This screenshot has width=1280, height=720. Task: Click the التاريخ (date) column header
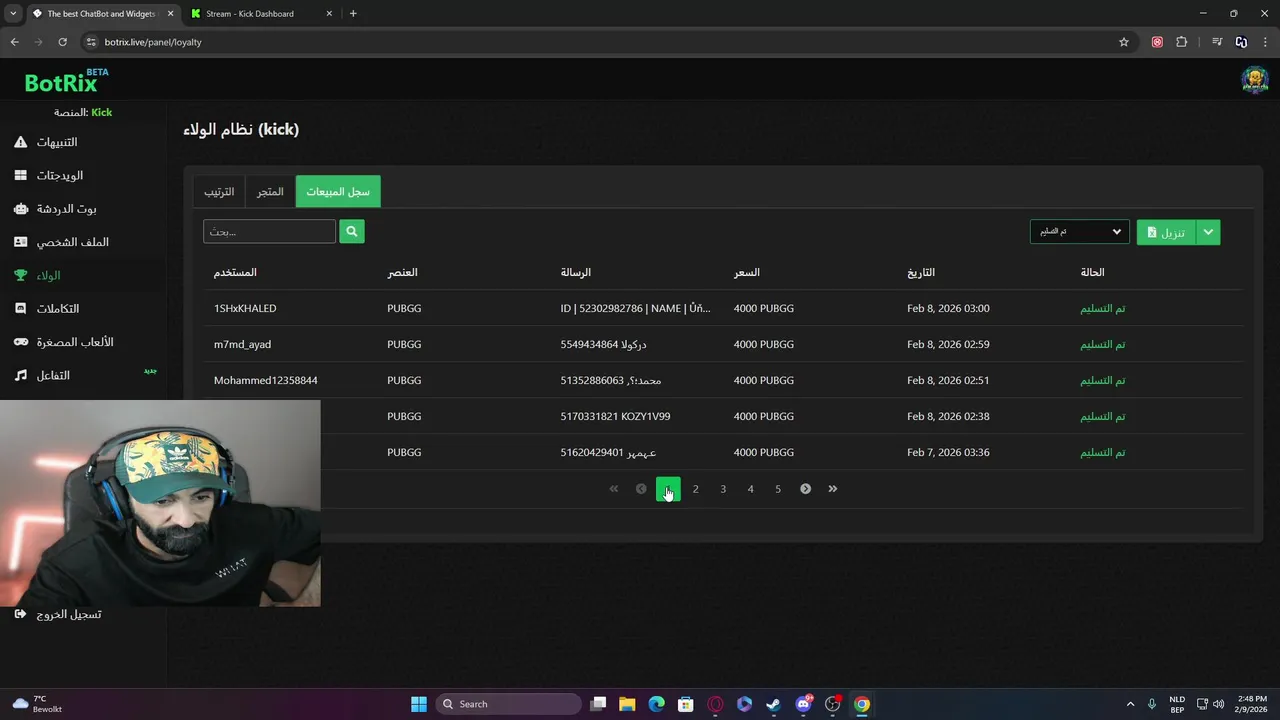click(x=921, y=272)
